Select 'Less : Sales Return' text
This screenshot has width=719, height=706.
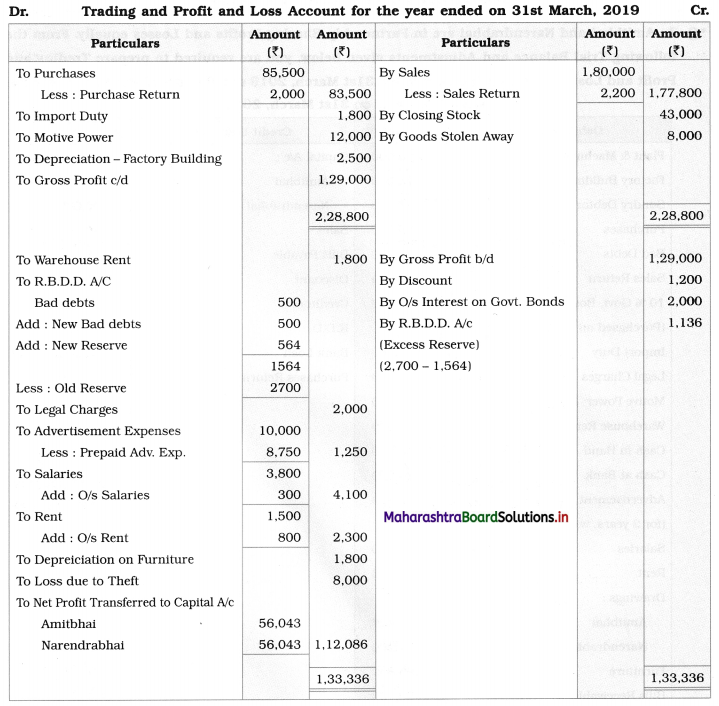(x=462, y=94)
